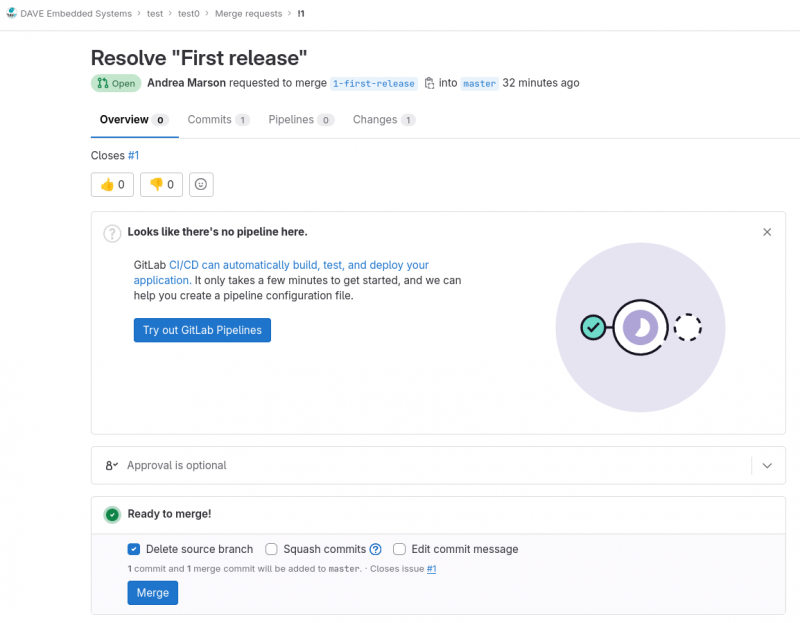Screen dimensions: 800x623
Task: Open the 1-first-release branch link
Action: [373, 84]
